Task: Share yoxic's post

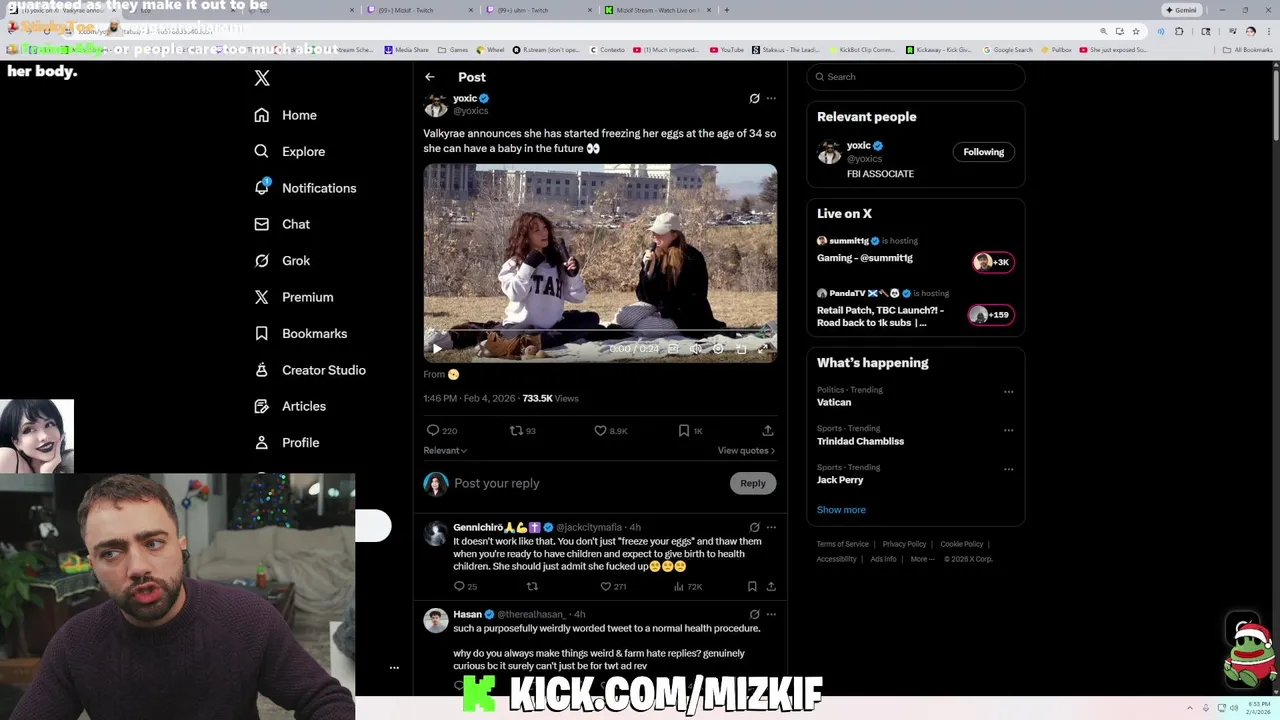Action: point(768,430)
